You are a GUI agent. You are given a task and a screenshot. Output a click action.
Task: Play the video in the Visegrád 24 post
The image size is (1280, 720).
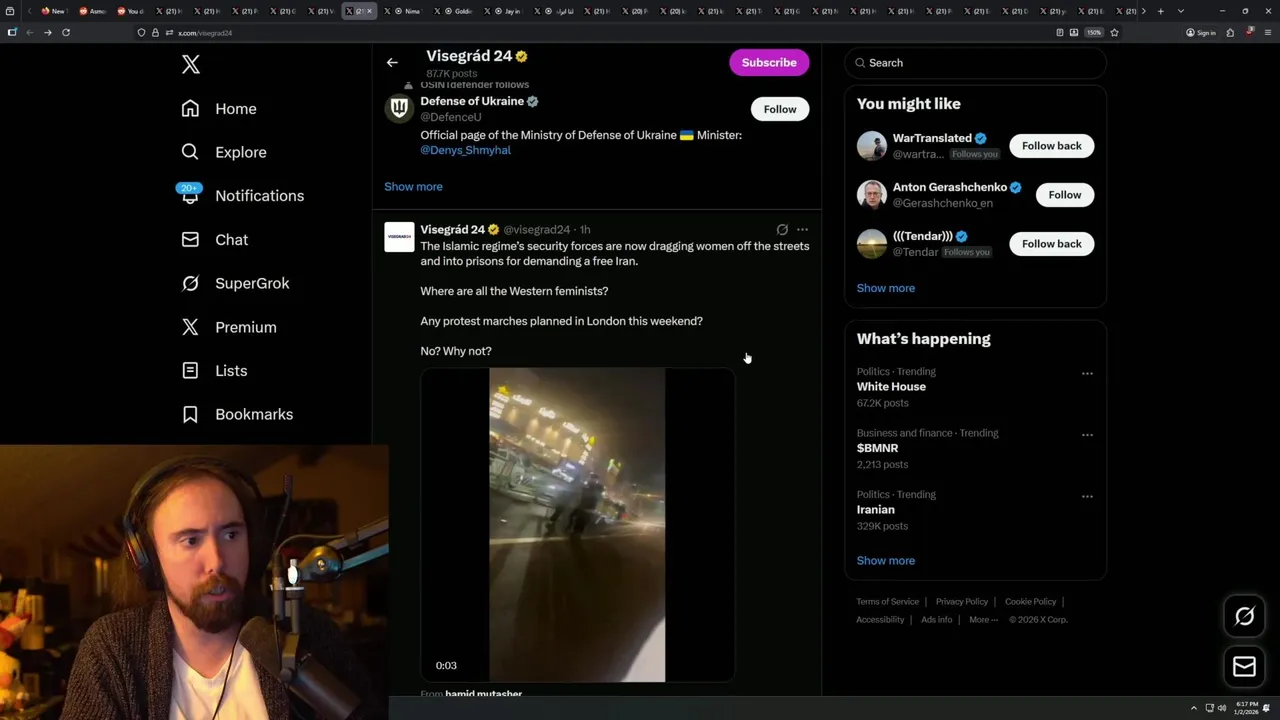pos(577,525)
